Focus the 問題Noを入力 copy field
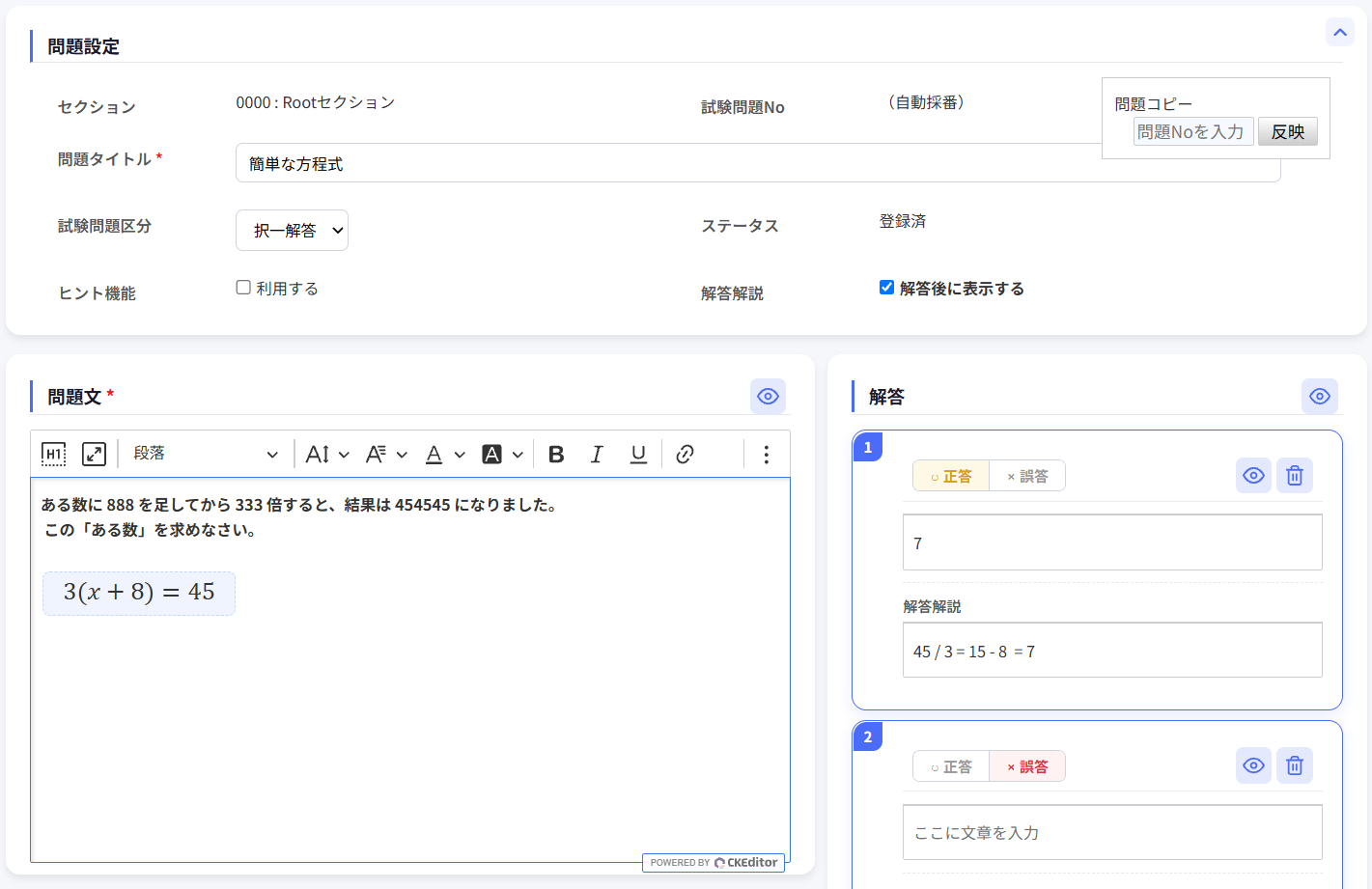This screenshot has height=889, width=1372. point(1193,131)
